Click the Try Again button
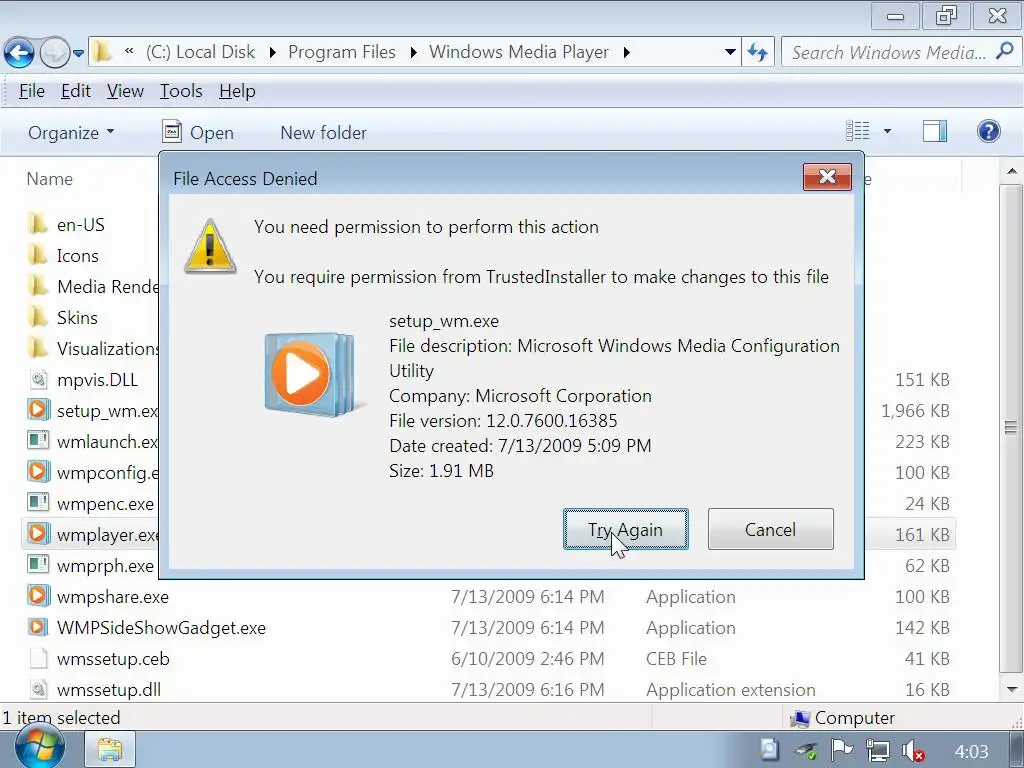The height and width of the screenshot is (768, 1024). coord(626,530)
